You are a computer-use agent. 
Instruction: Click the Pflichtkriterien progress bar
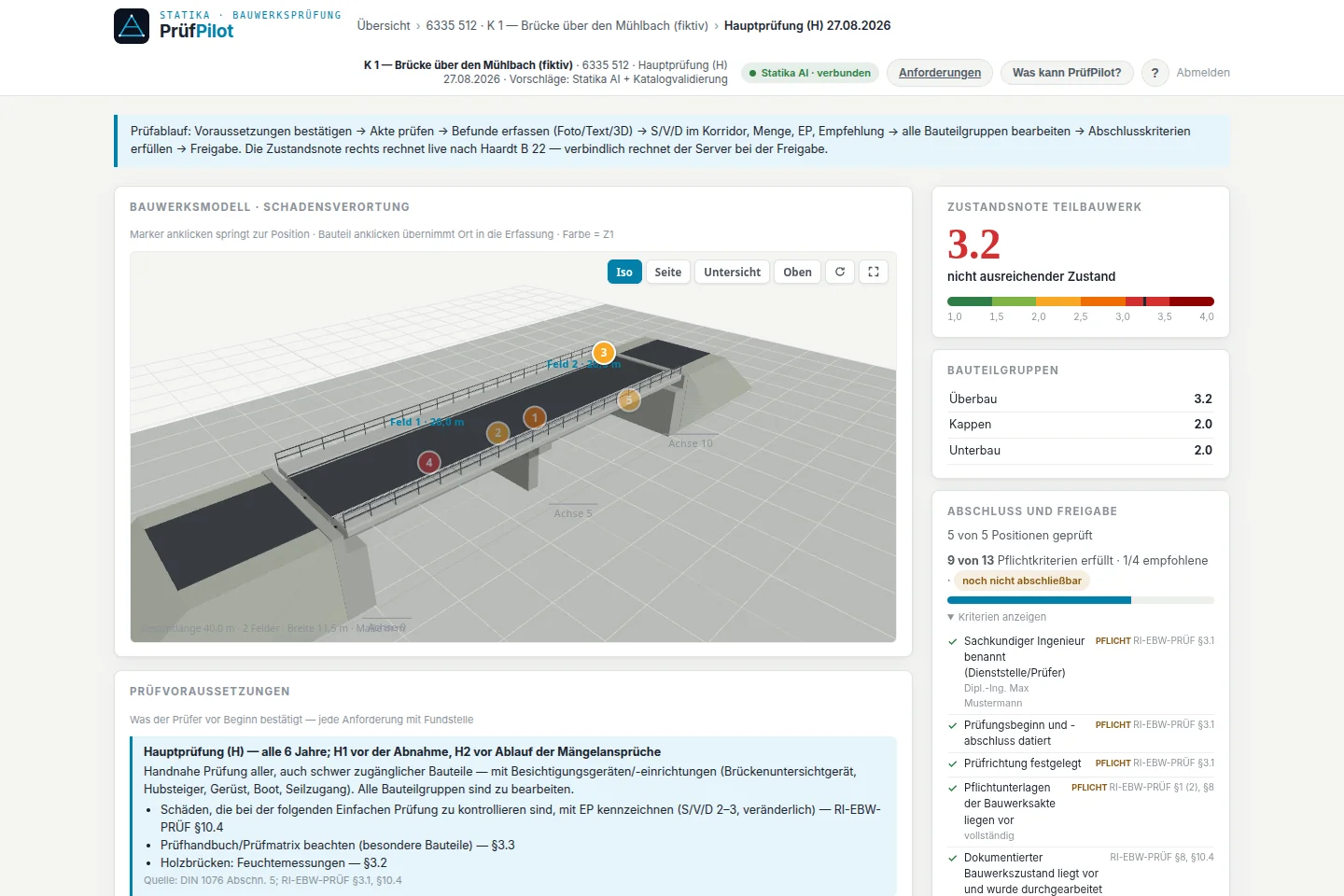coord(1081,600)
